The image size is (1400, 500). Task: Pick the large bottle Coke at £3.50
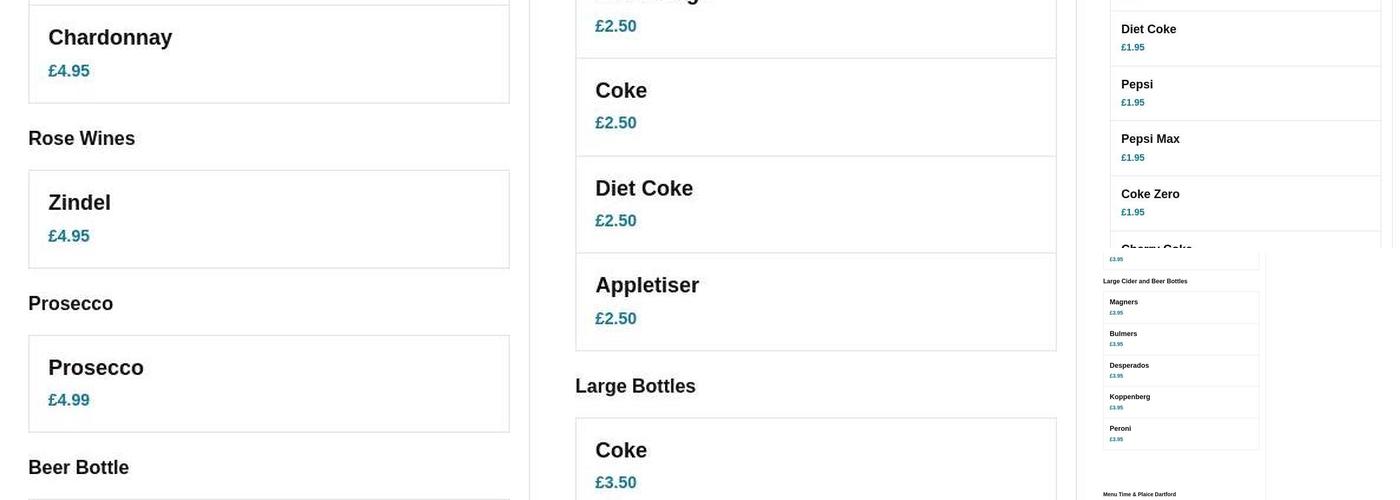815,465
